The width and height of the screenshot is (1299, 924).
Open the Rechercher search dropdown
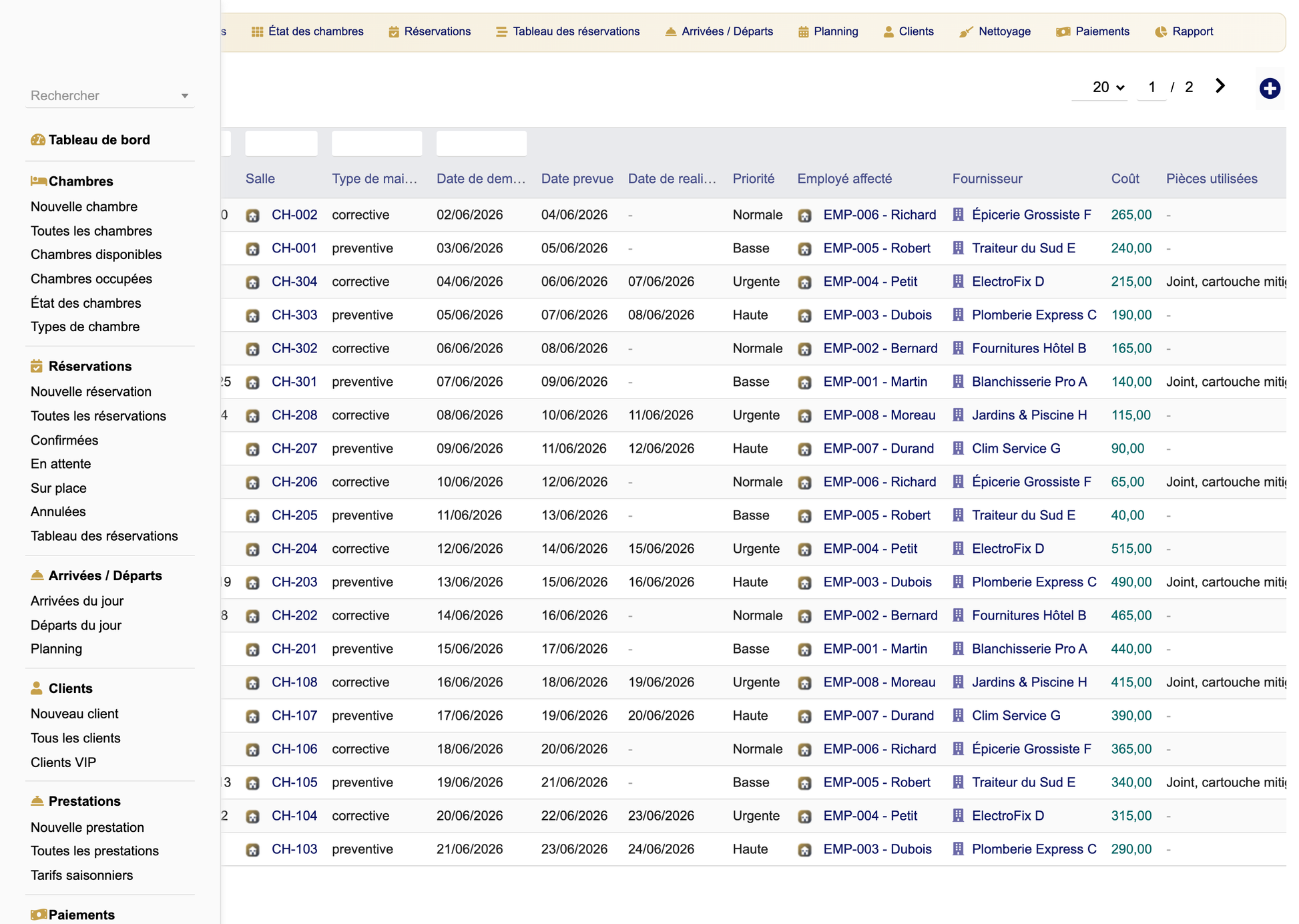pos(110,95)
